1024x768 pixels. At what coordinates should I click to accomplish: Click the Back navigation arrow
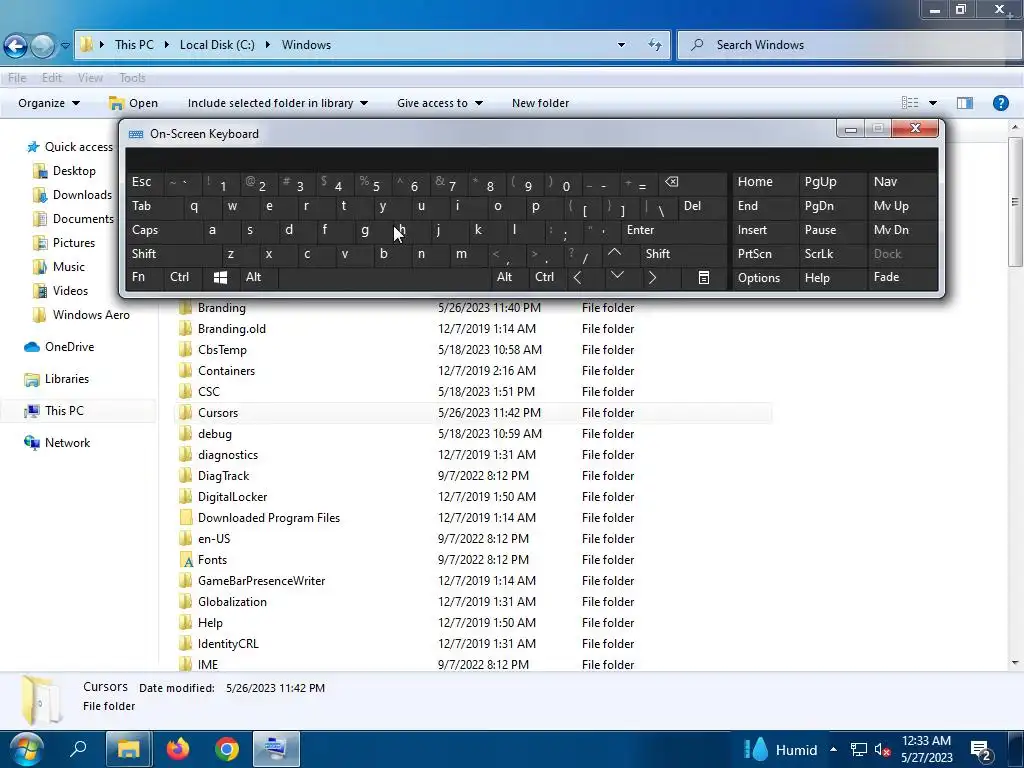click(x=16, y=46)
